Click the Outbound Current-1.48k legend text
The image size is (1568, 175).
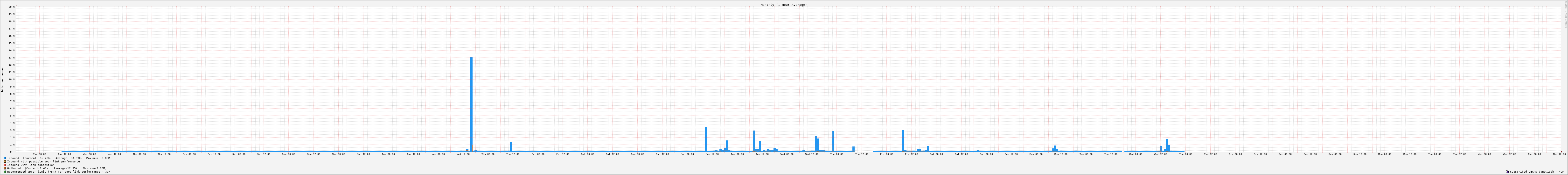pyautogui.click(x=57, y=168)
